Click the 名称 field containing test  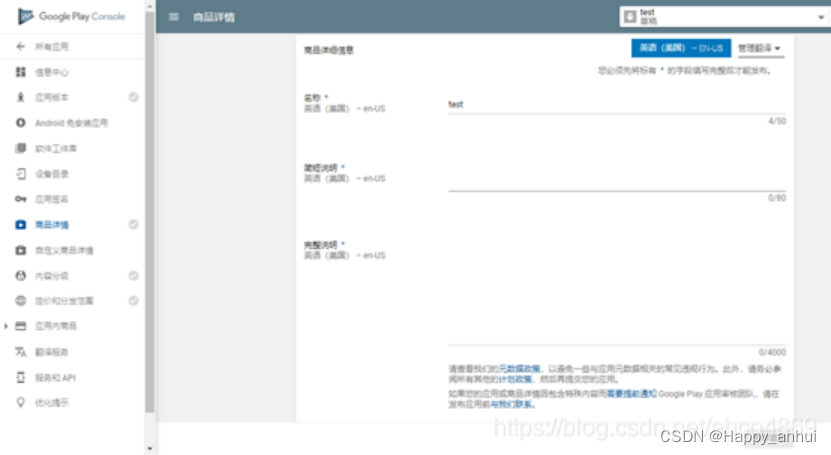coord(617,105)
